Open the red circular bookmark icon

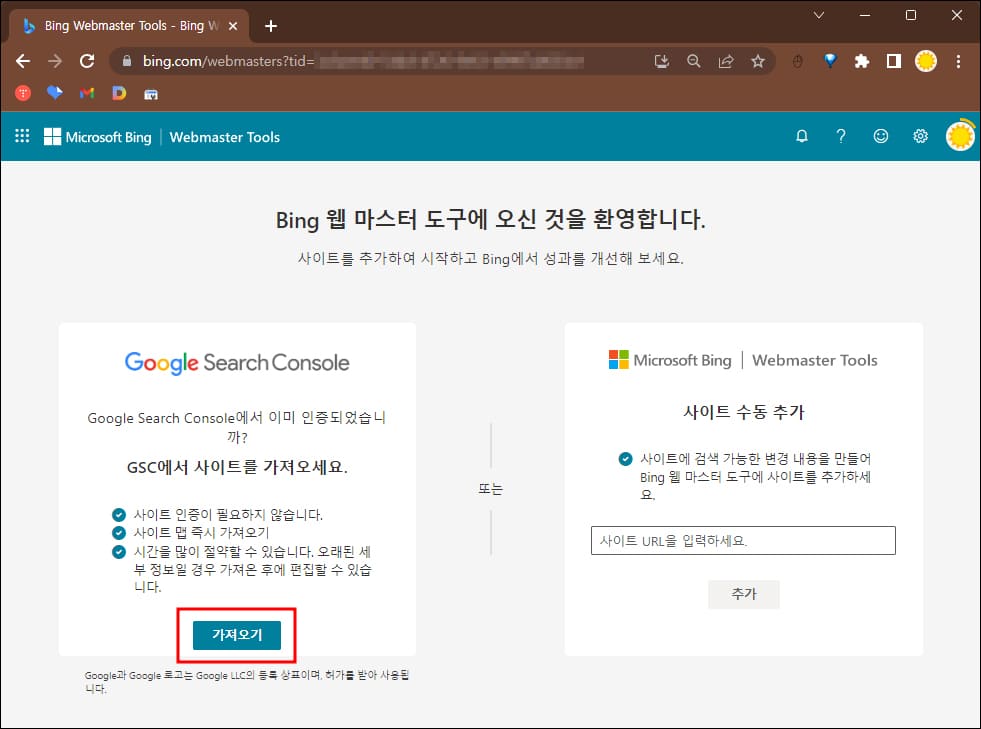pyautogui.click(x=23, y=93)
